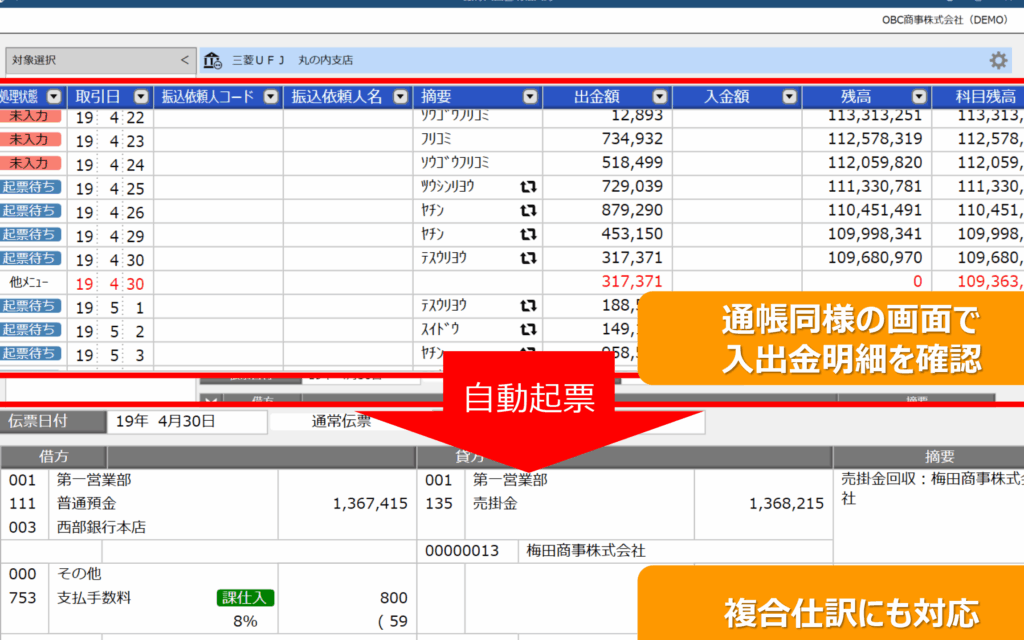Click the 伝票日付 field showing 19年 4月30日
Viewport: 1024px width, 640px height.
[186, 421]
